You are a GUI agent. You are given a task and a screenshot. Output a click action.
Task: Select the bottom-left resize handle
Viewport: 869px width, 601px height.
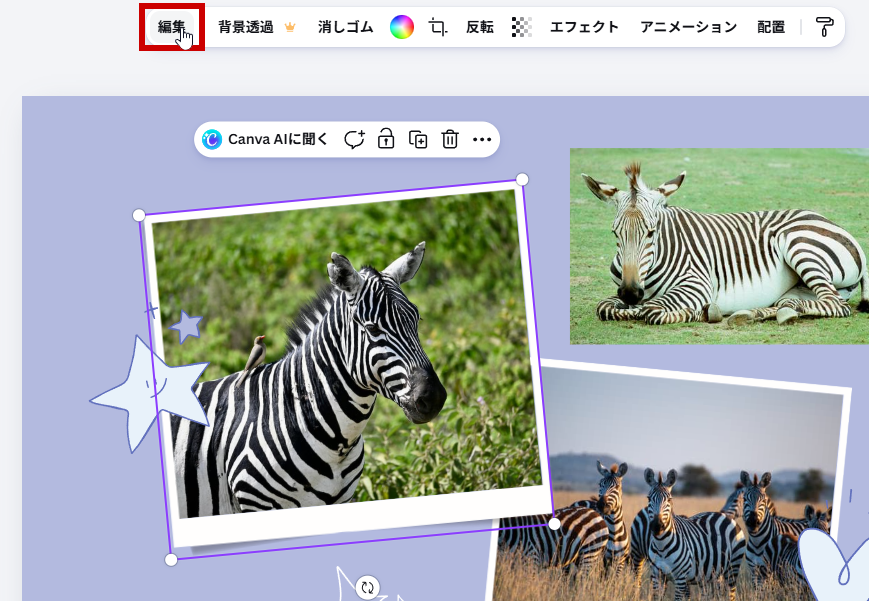171,560
